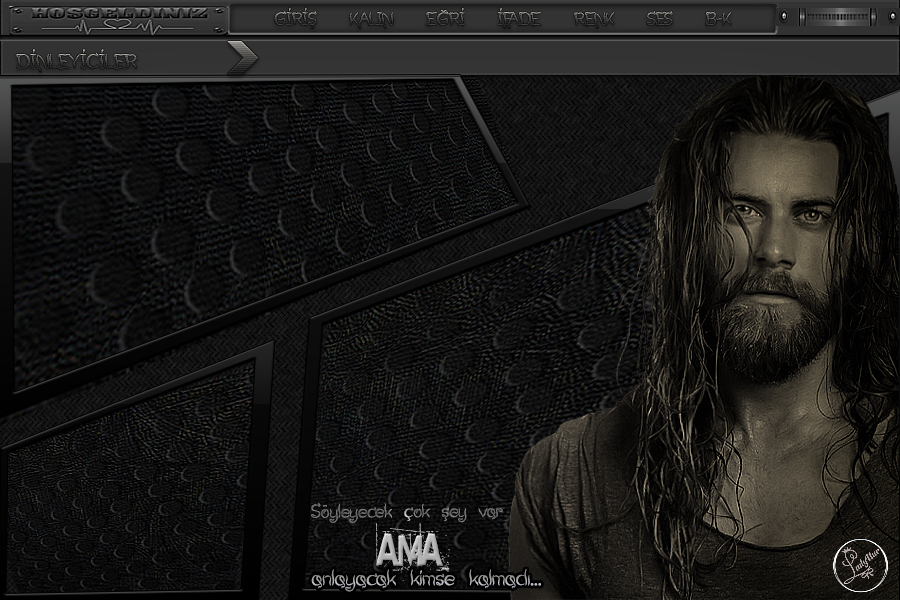900x600 pixels.
Task: Select the DİNLEYİCİLER tab
Action: pos(77,60)
